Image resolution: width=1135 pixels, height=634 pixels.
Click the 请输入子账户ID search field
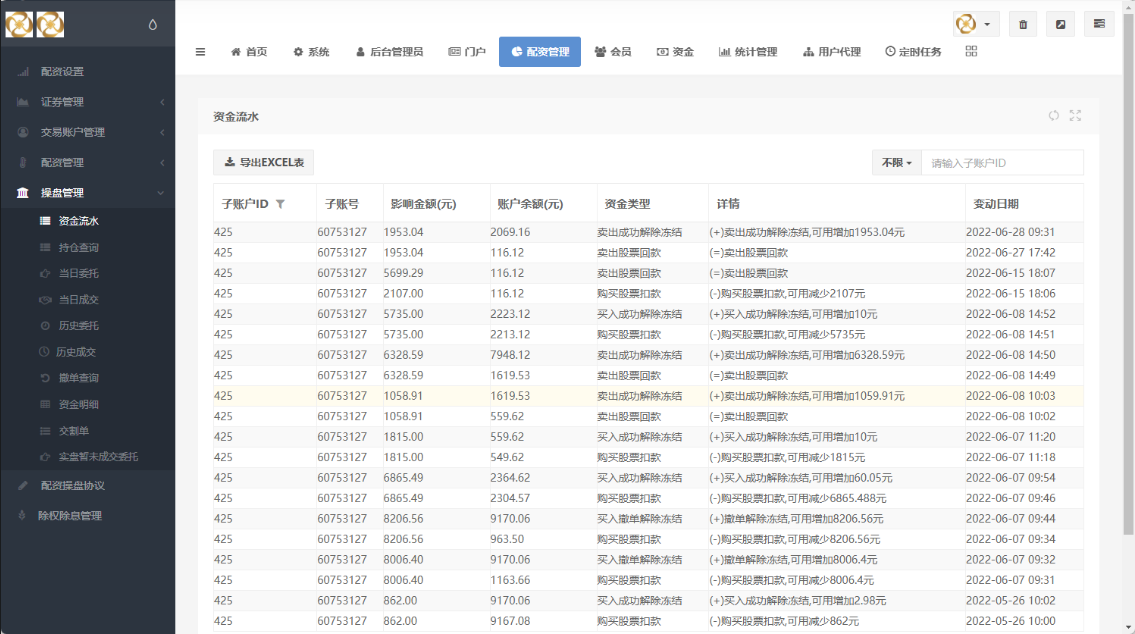point(1002,163)
